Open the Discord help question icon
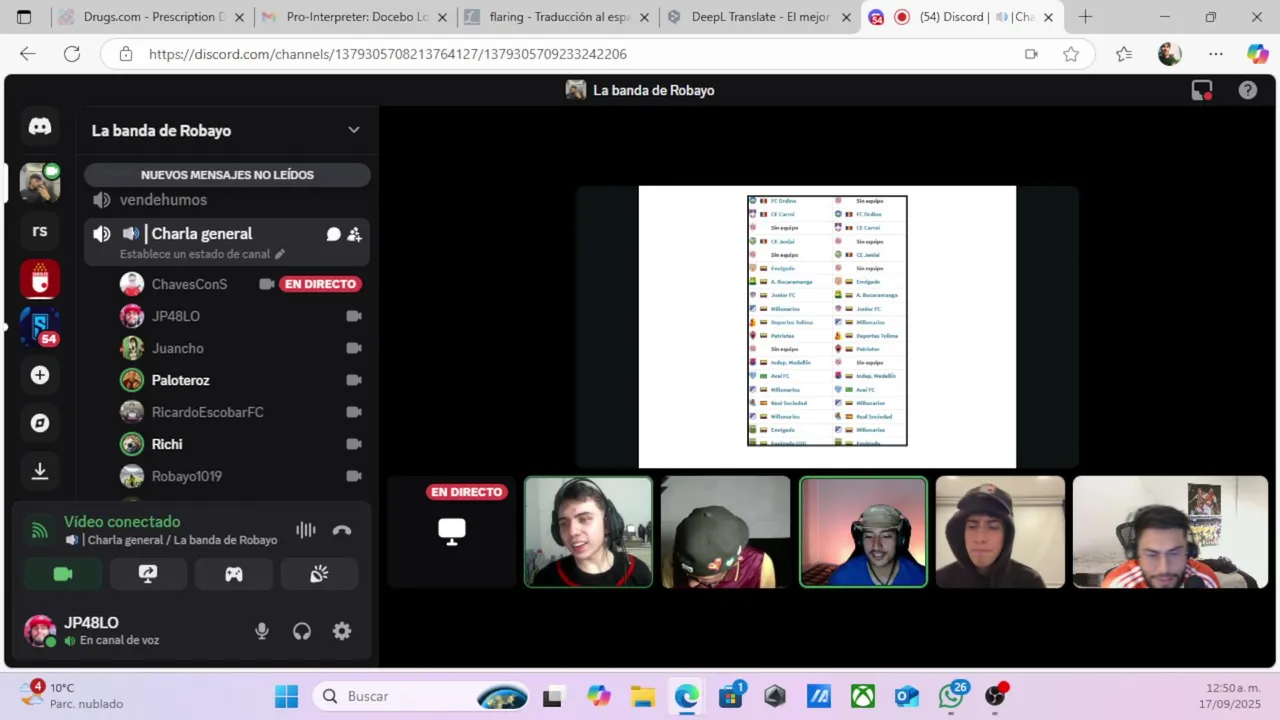Viewport: 1280px width, 720px height. tap(1248, 90)
